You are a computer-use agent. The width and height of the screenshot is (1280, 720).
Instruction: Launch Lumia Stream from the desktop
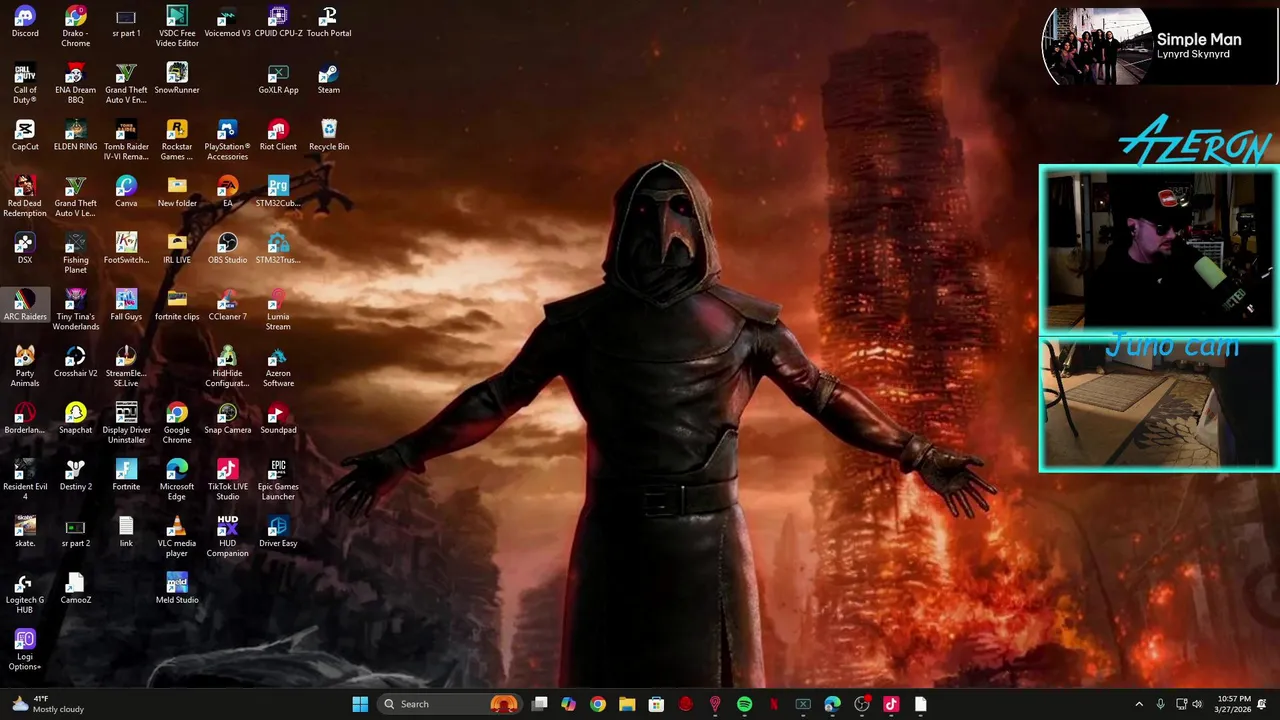278,311
